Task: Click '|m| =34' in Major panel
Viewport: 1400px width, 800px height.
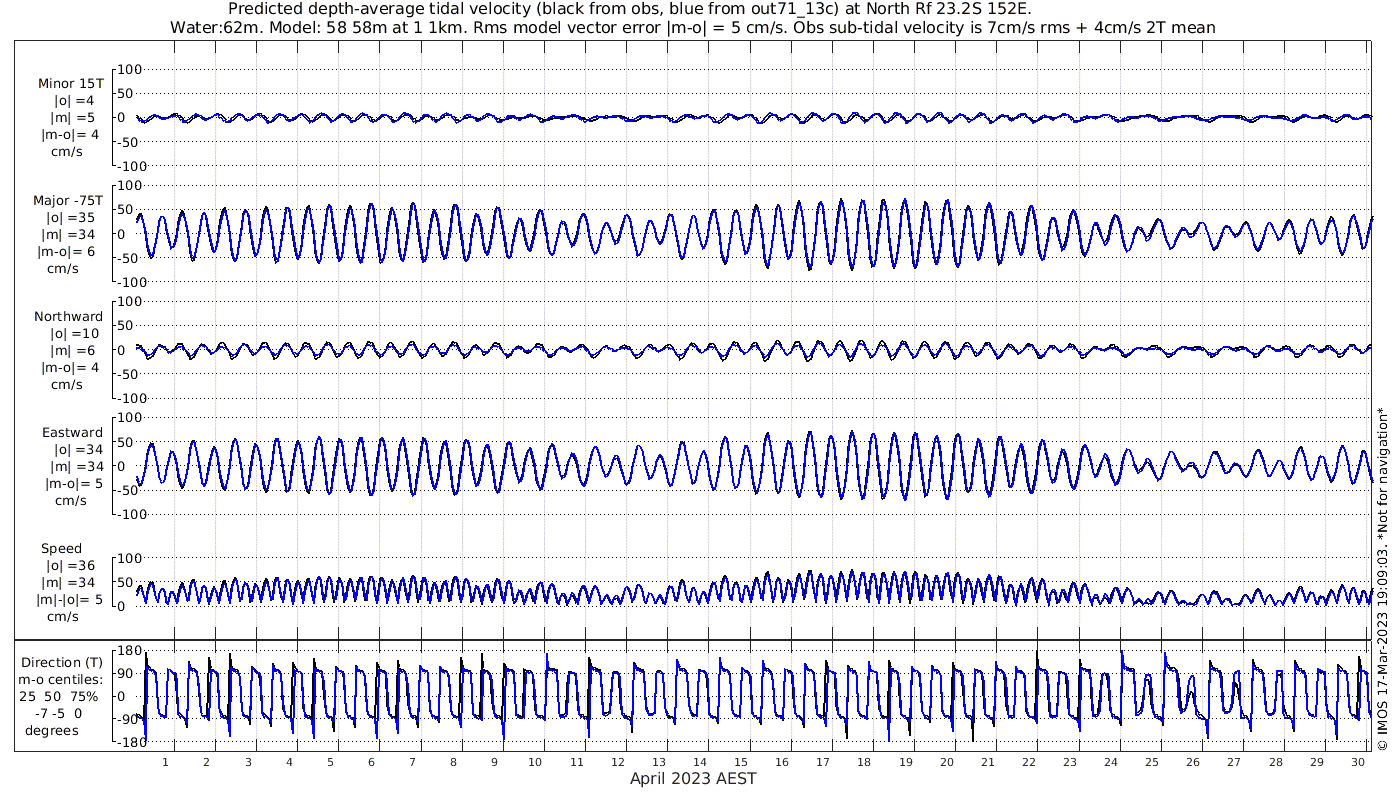Action: pos(70,235)
